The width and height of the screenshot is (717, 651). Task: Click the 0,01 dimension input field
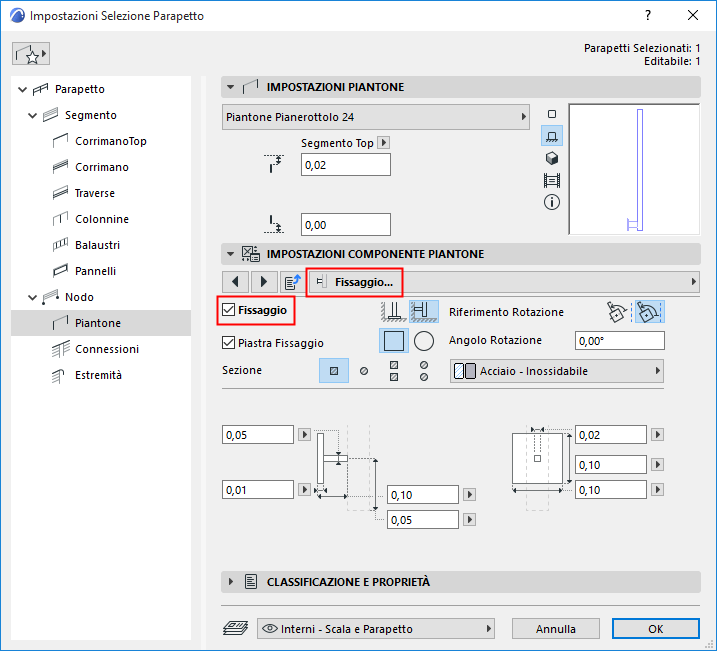tap(258, 489)
